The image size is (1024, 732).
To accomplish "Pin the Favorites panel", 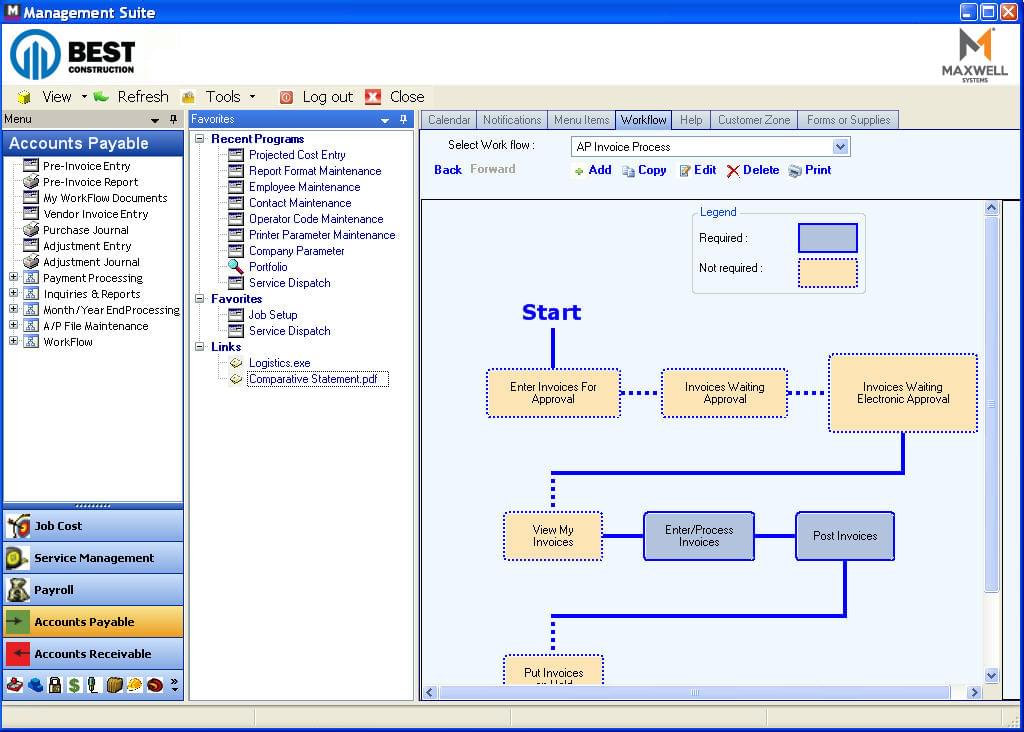I will pyautogui.click(x=404, y=119).
